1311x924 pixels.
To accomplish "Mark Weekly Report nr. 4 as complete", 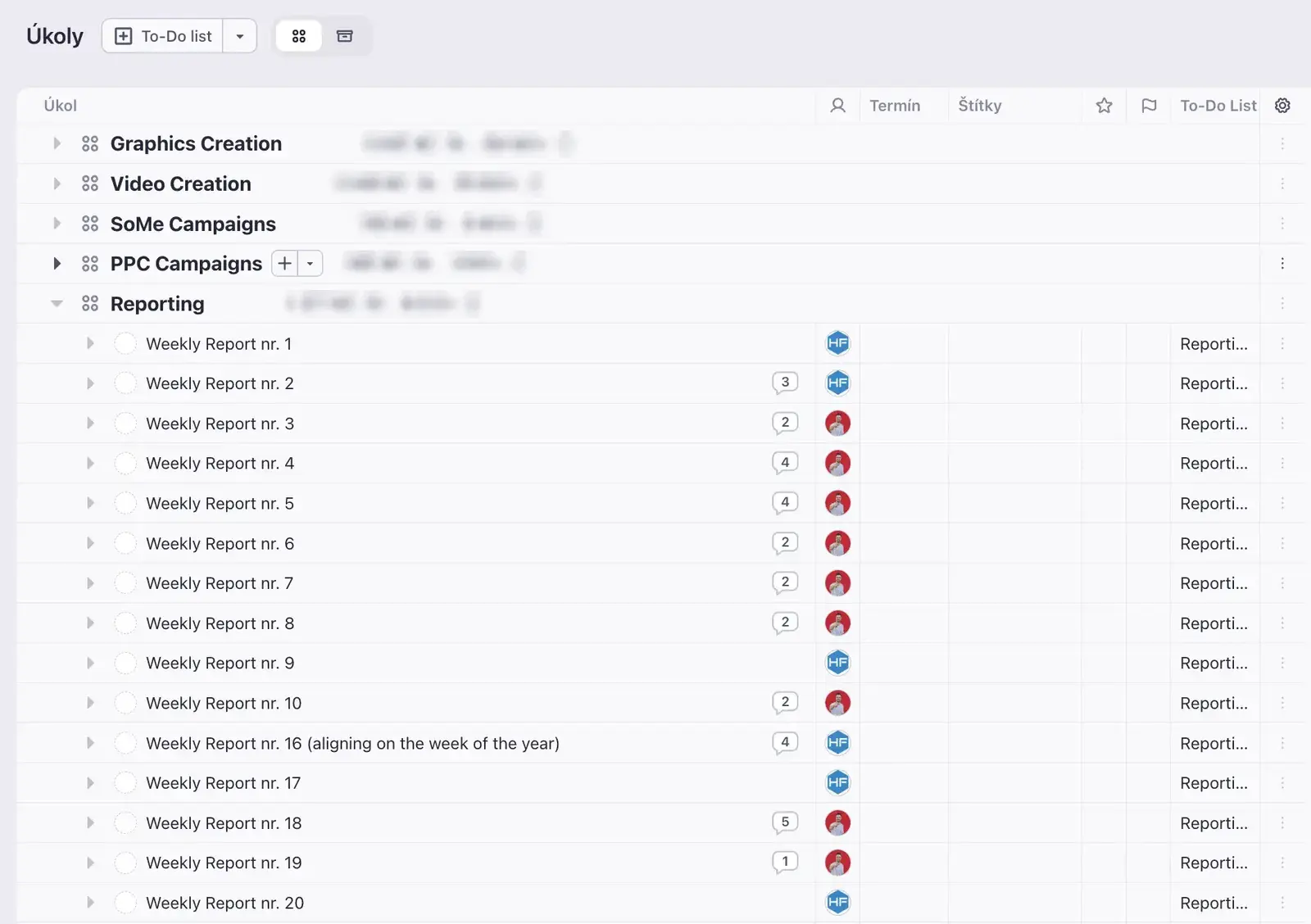I will tap(125, 463).
